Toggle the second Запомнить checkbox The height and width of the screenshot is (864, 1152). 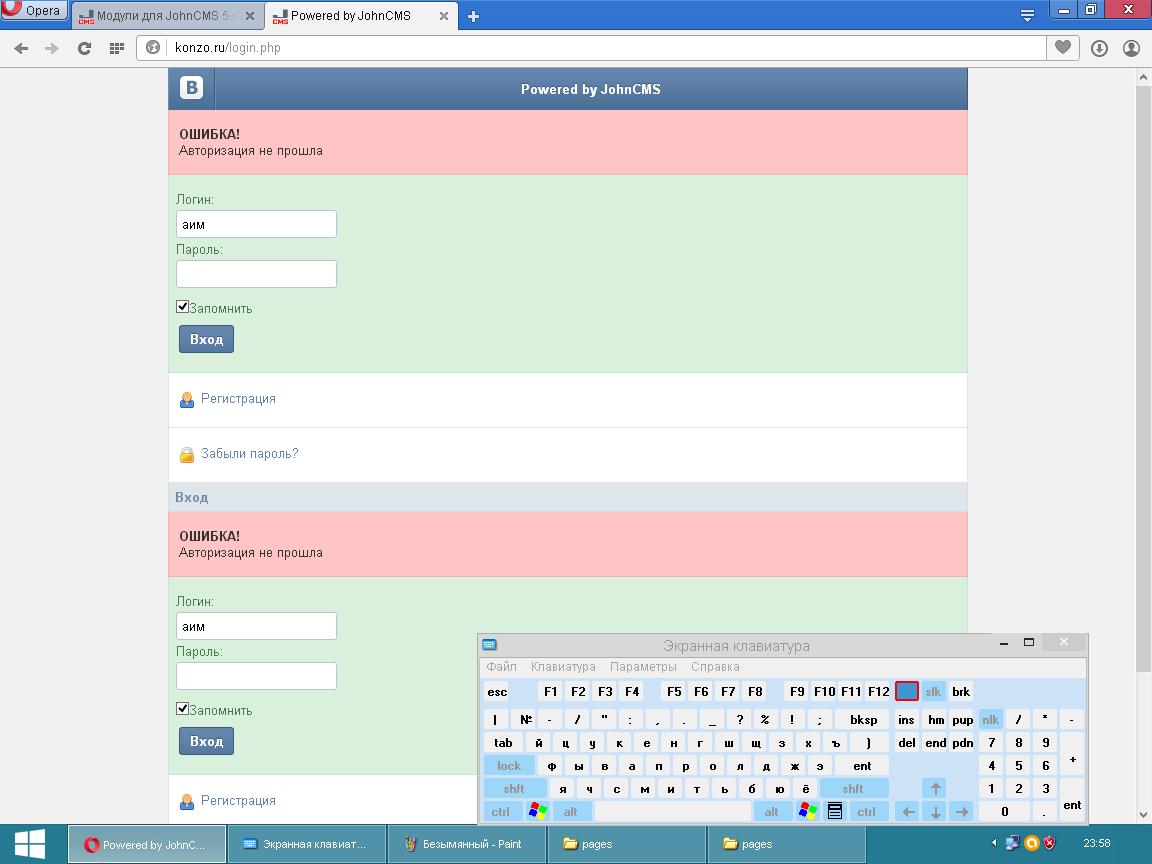pyautogui.click(x=182, y=708)
